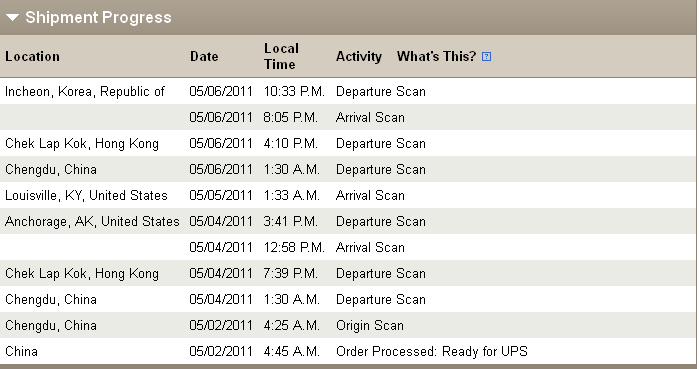
Task: Click Chek Lap Kok 4:10 P.M. row
Action: point(348,143)
